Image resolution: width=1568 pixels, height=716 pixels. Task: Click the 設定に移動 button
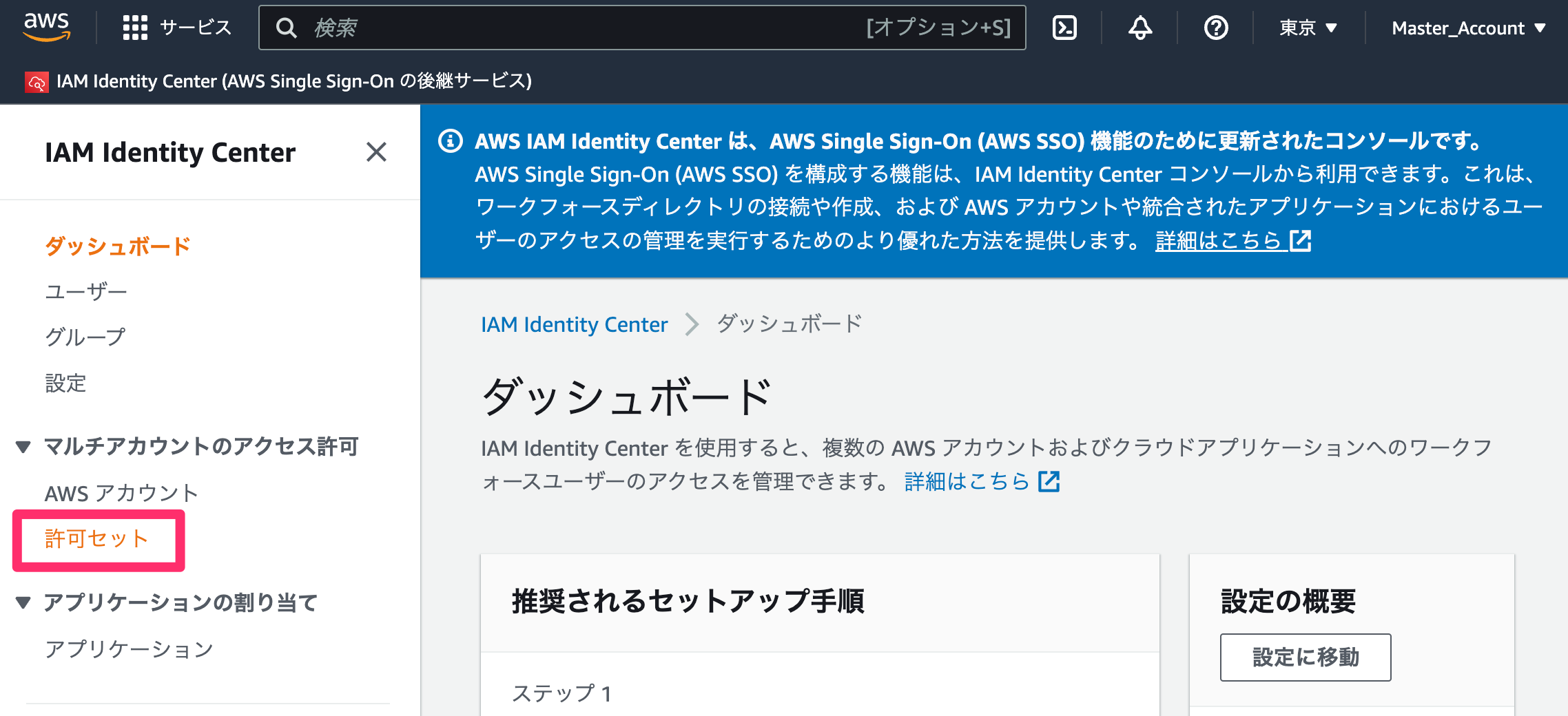(1306, 657)
